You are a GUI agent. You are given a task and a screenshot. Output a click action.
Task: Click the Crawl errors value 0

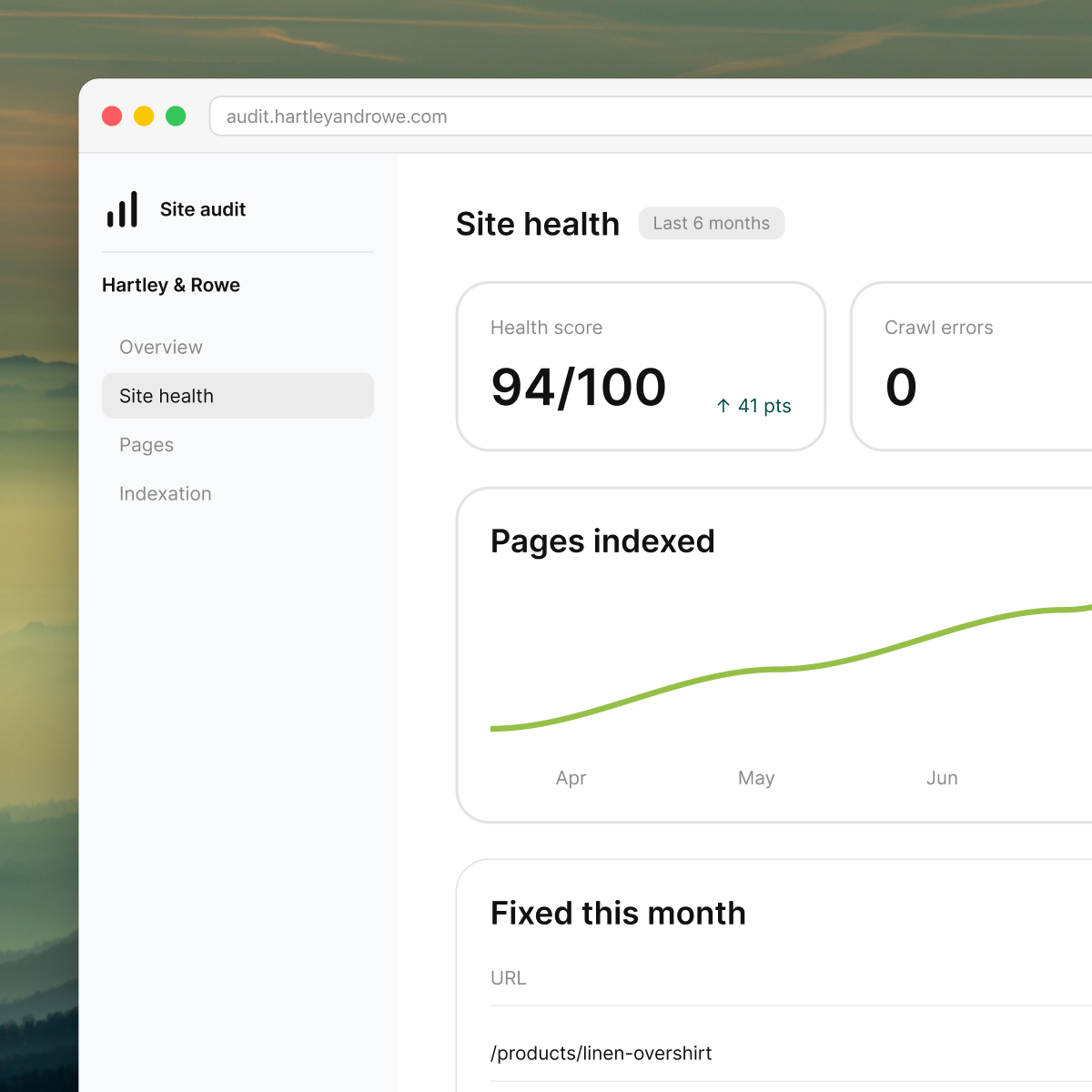pos(901,388)
